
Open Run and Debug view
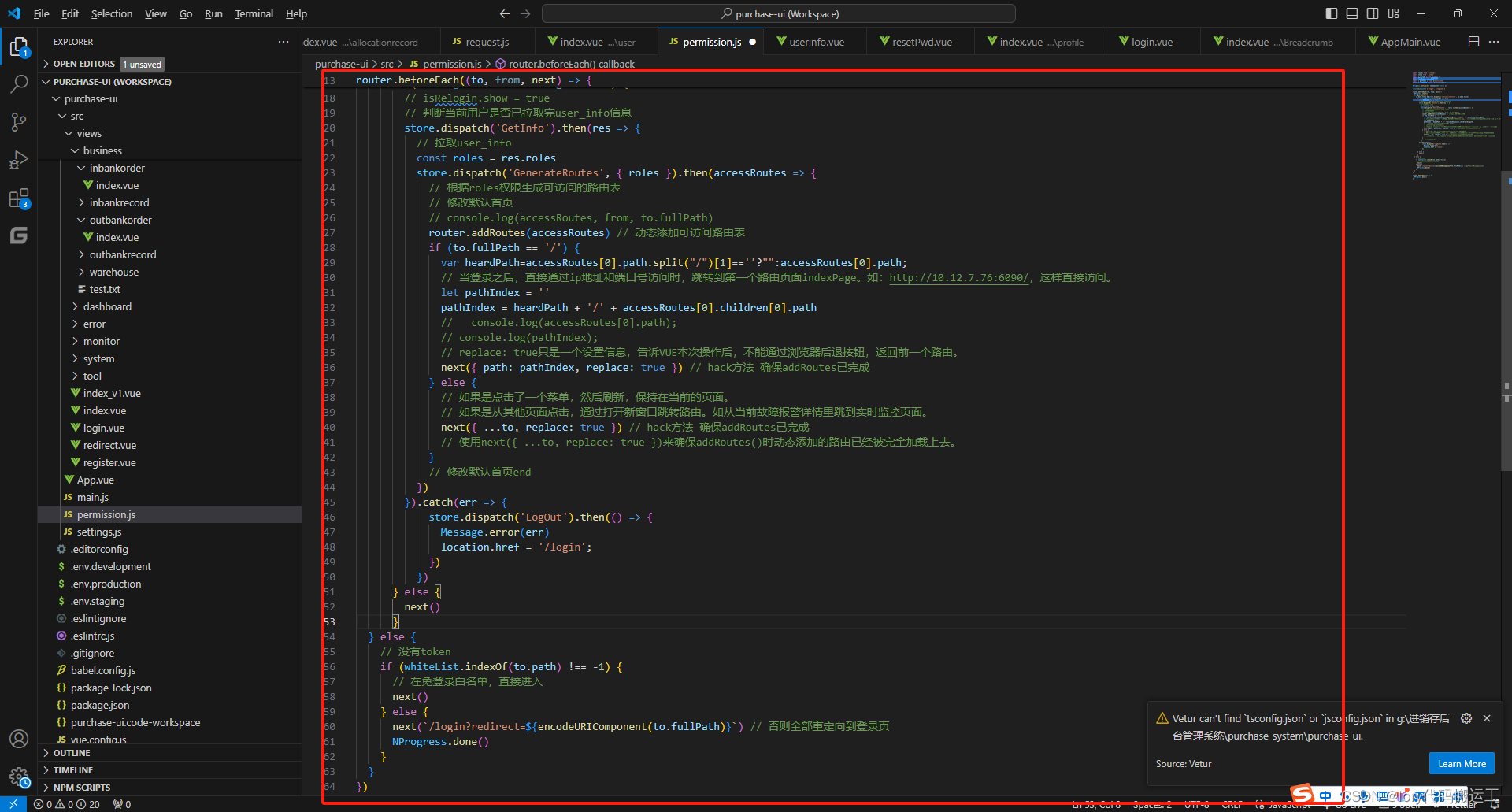pyautogui.click(x=19, y=160)
